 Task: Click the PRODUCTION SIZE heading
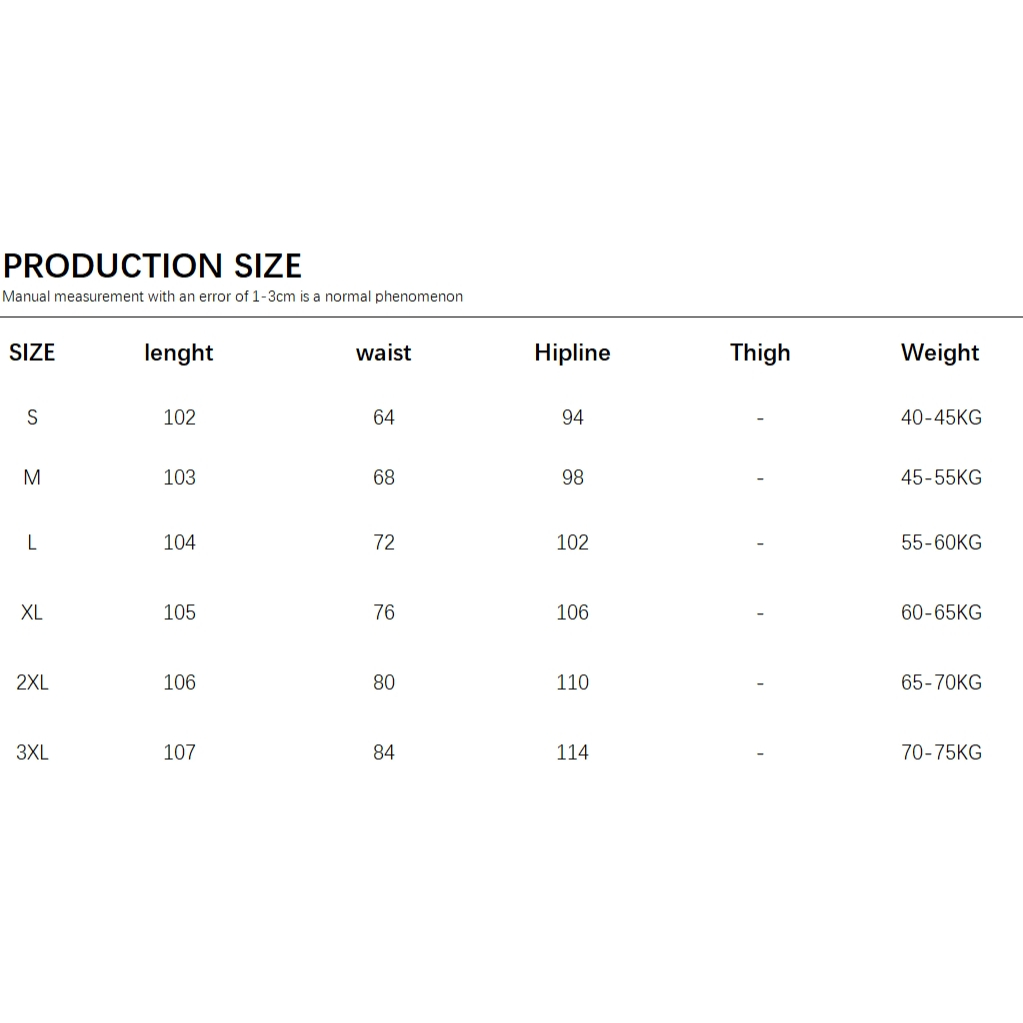[152, 266]
